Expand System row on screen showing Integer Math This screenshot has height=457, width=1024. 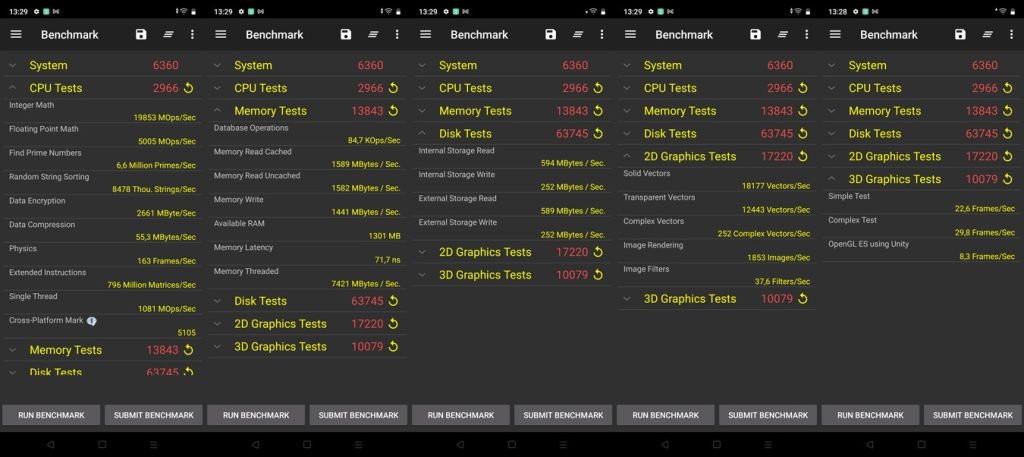(x=12, y=65)
